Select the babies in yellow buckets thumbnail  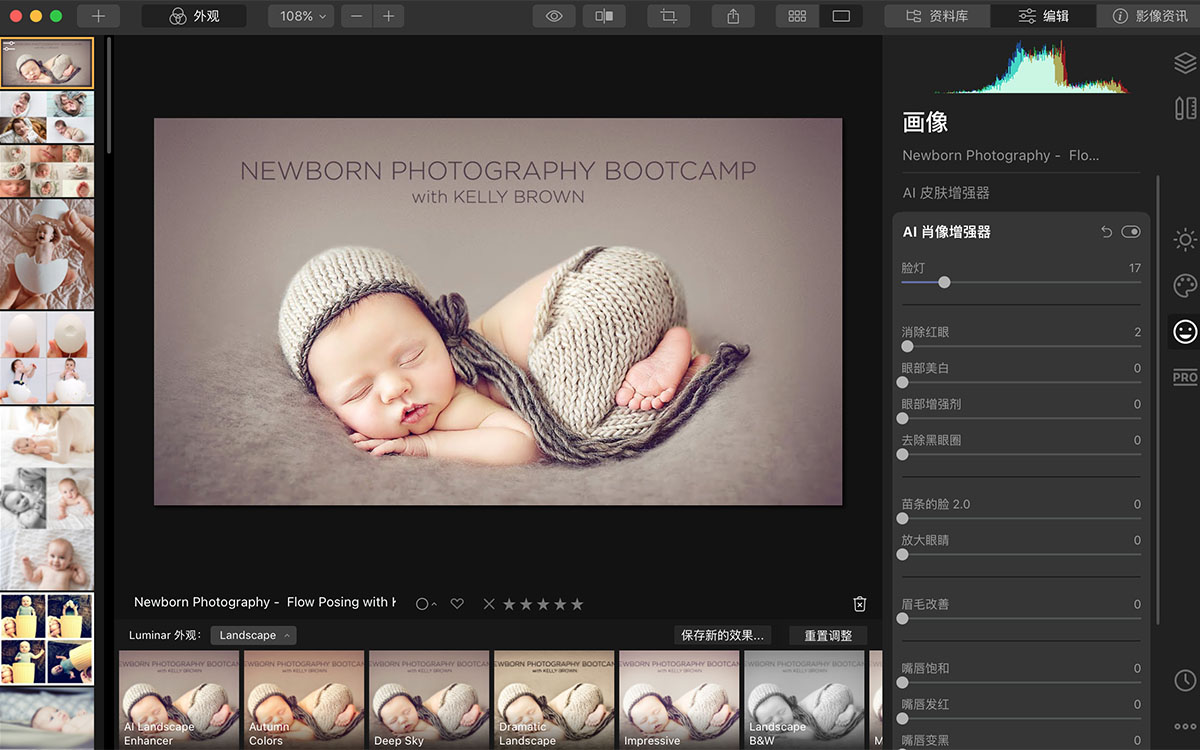47,638
